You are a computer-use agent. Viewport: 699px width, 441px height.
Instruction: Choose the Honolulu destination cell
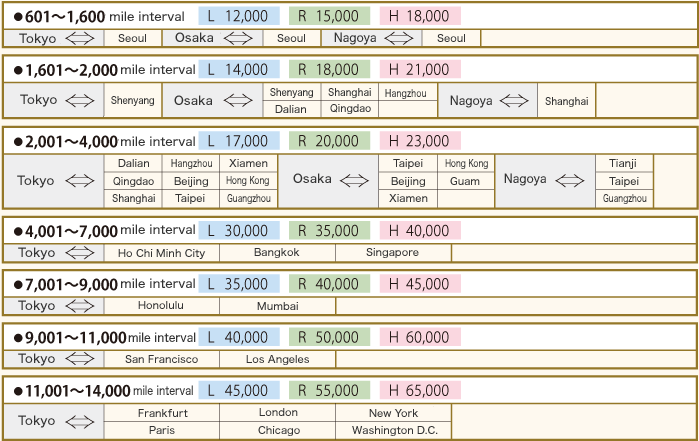[x=161, y=306]
